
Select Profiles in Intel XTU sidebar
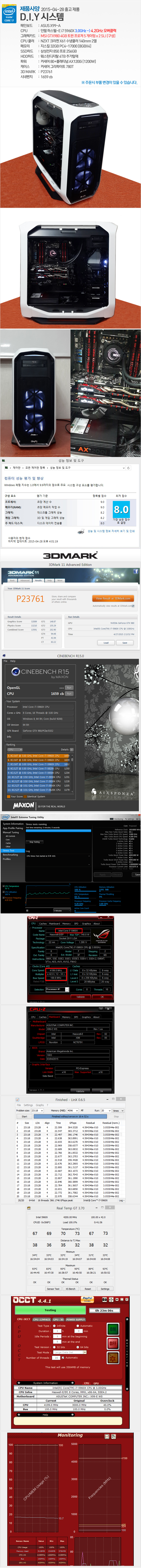pos(7,859)
